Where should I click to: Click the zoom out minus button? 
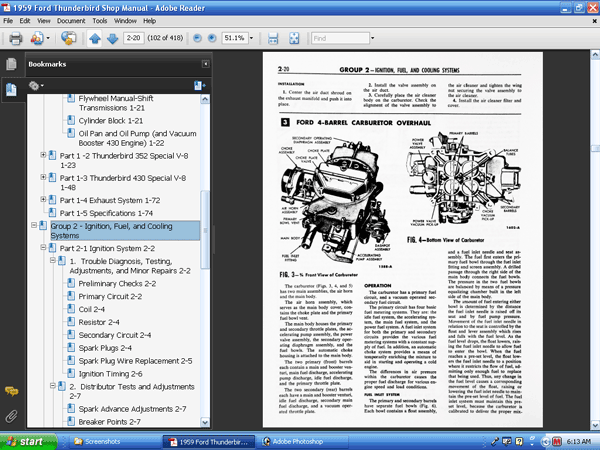197,38
